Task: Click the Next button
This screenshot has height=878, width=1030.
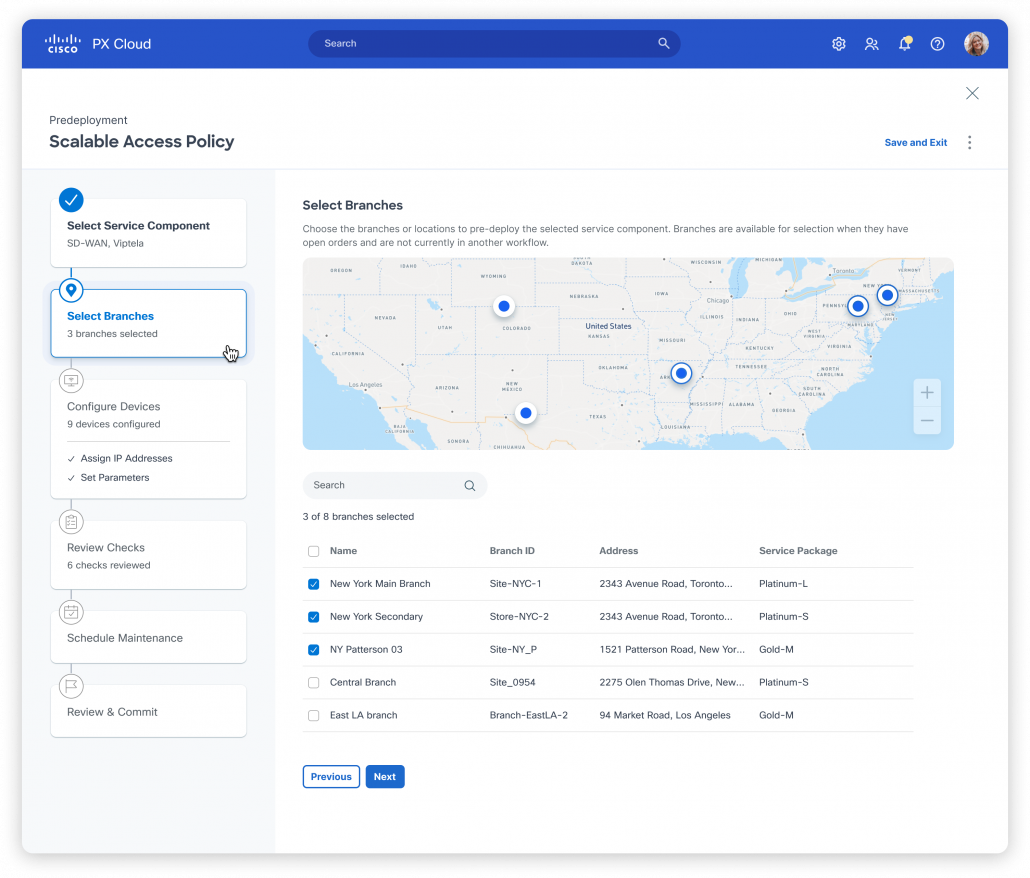Action: click(x=385, y=777)
